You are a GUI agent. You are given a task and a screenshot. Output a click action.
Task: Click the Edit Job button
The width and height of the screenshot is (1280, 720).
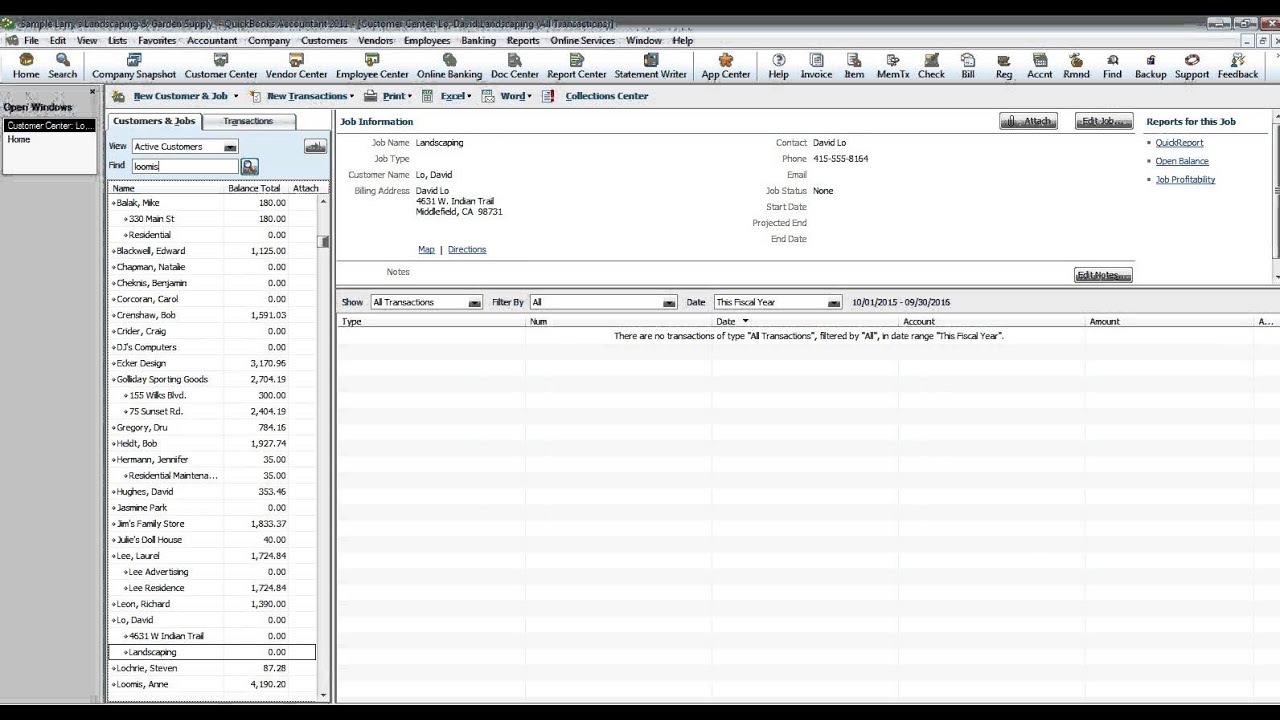pyautogui.click(x=1104, y=121)
